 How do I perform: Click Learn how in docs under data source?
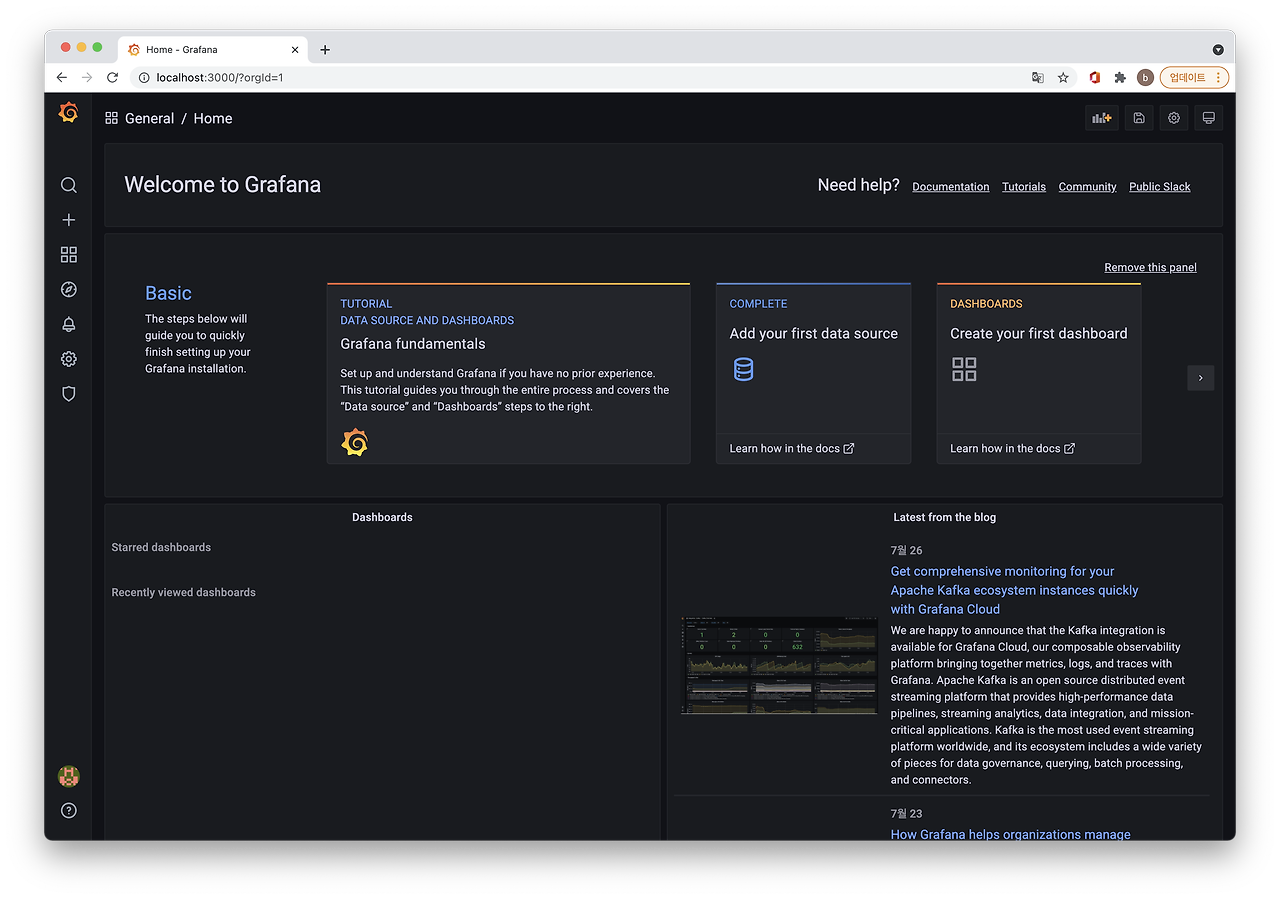click(x=792, y=448)
